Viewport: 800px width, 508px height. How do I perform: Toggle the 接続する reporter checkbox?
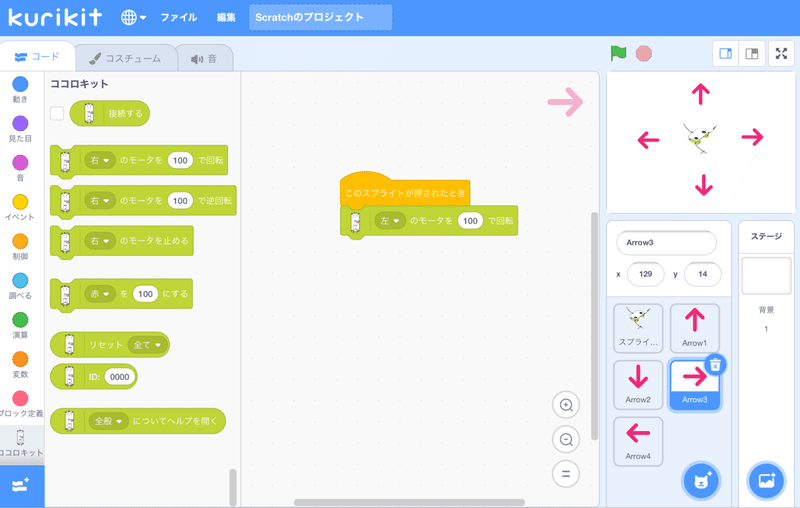(x=57, y=113)
